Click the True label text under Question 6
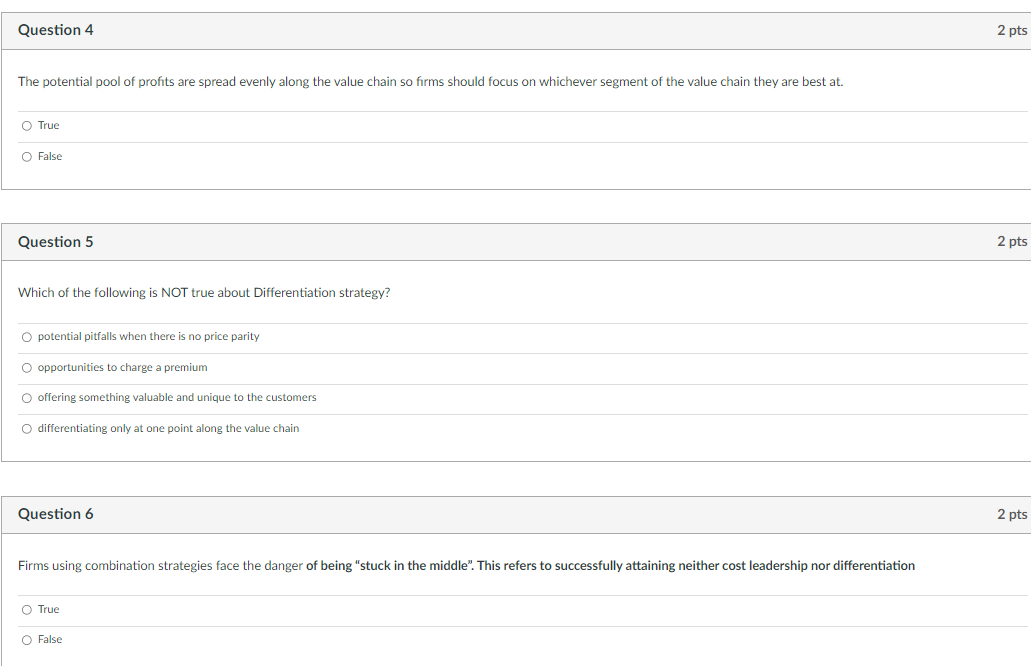The width and height of the screenshot is (1031, 666). [x=48, y=609]
